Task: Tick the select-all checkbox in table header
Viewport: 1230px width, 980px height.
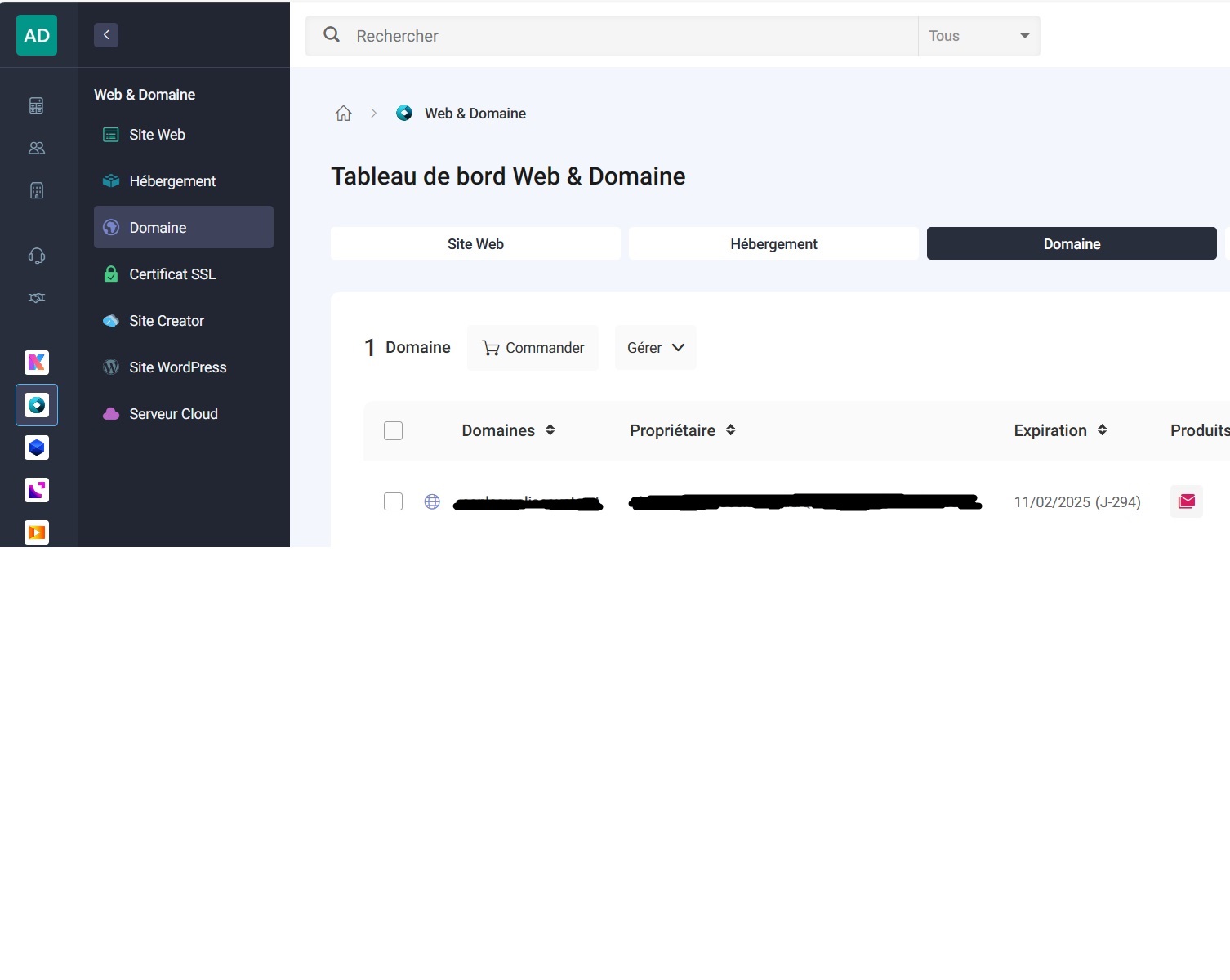Action: (393, 430)
